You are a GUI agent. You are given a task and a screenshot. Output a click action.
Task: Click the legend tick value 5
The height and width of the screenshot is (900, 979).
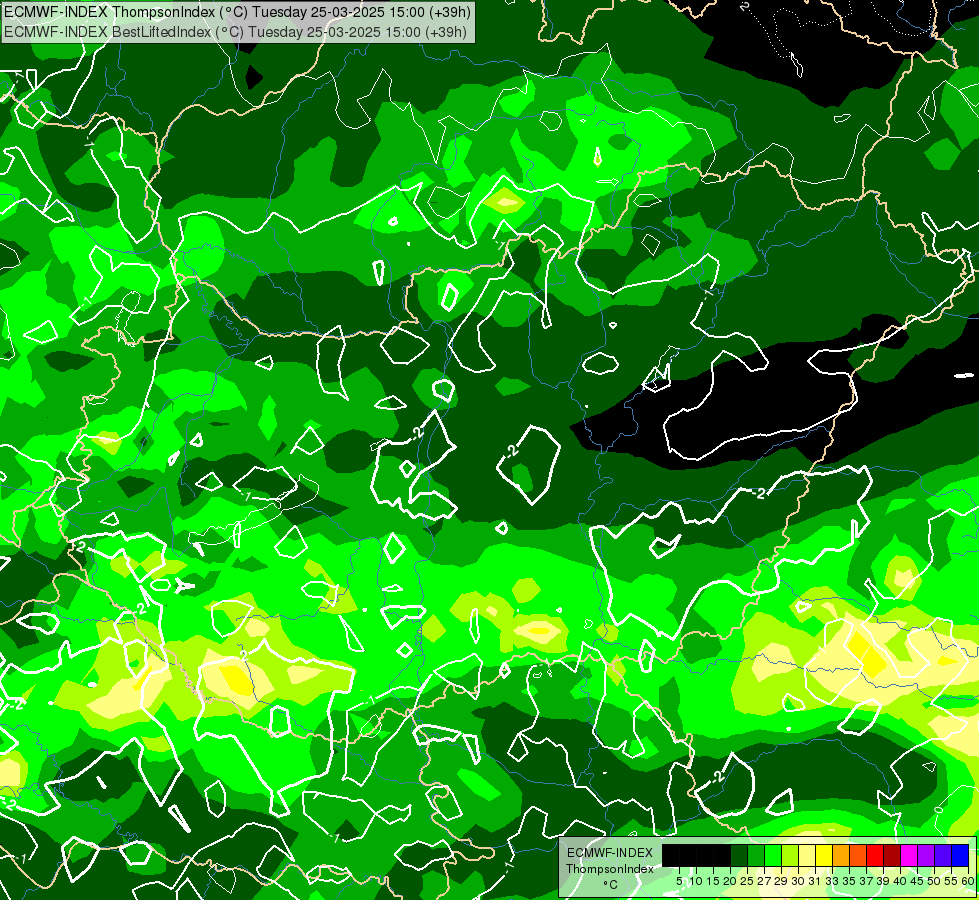click(679, 881)
